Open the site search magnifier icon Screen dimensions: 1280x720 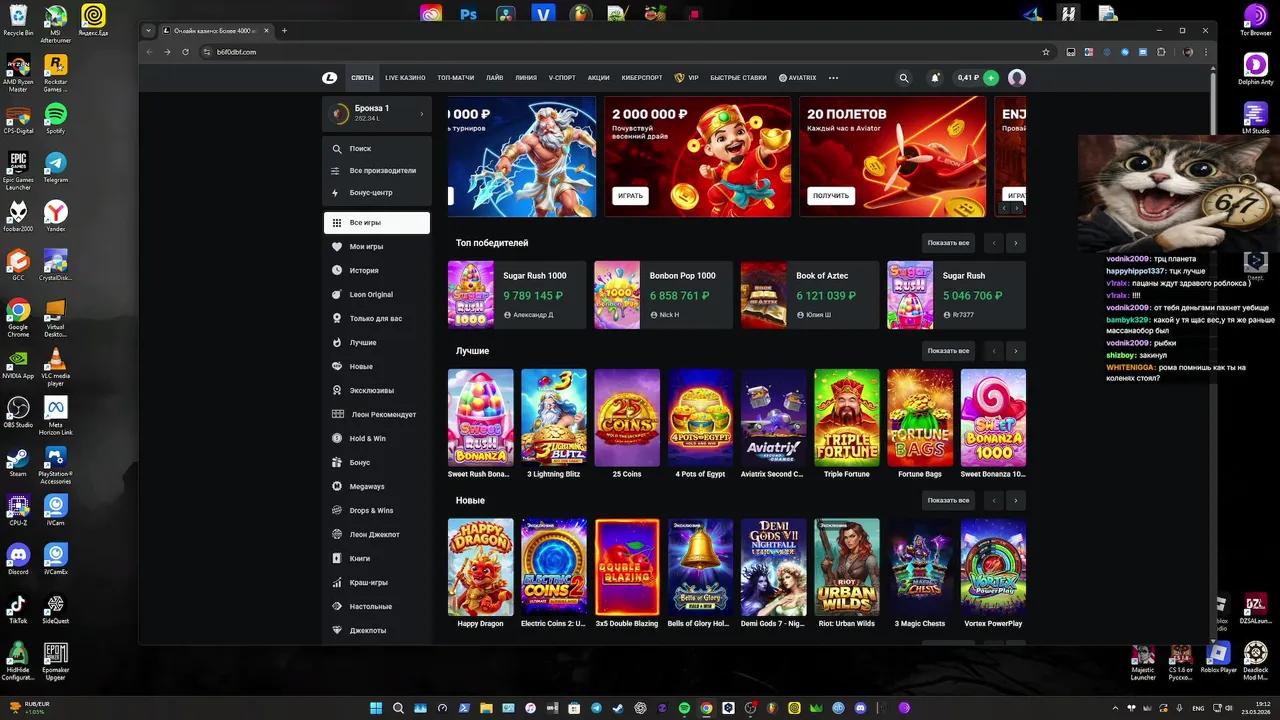coord(904,78)
